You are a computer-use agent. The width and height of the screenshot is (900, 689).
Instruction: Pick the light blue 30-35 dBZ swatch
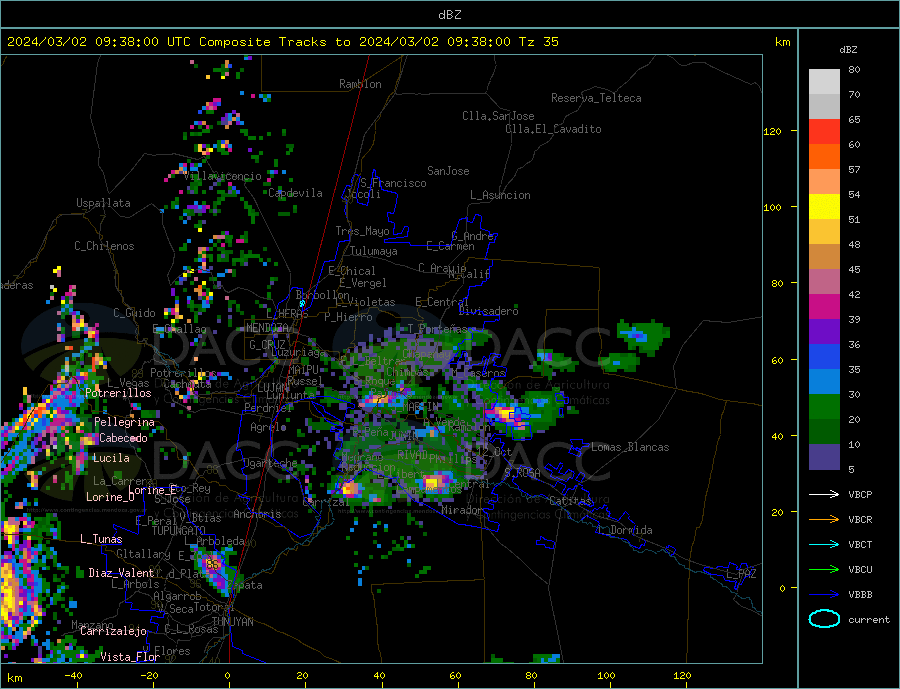pyautogui.click(x=824, y=382)
